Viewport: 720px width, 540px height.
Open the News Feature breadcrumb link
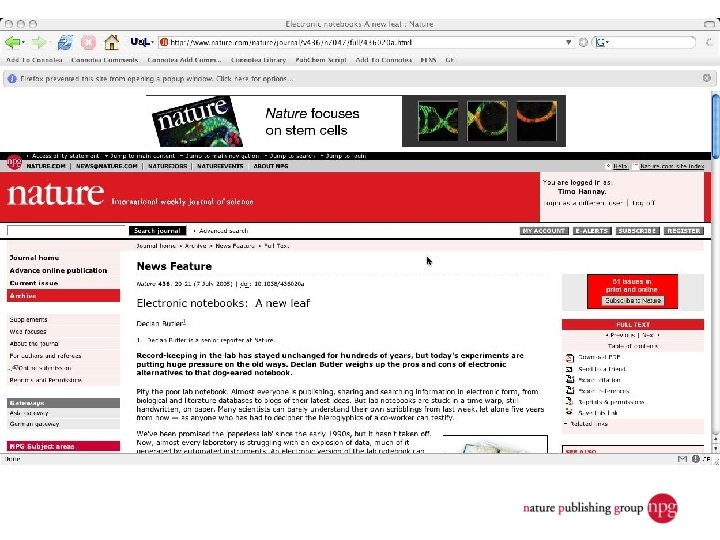[235, 246]
